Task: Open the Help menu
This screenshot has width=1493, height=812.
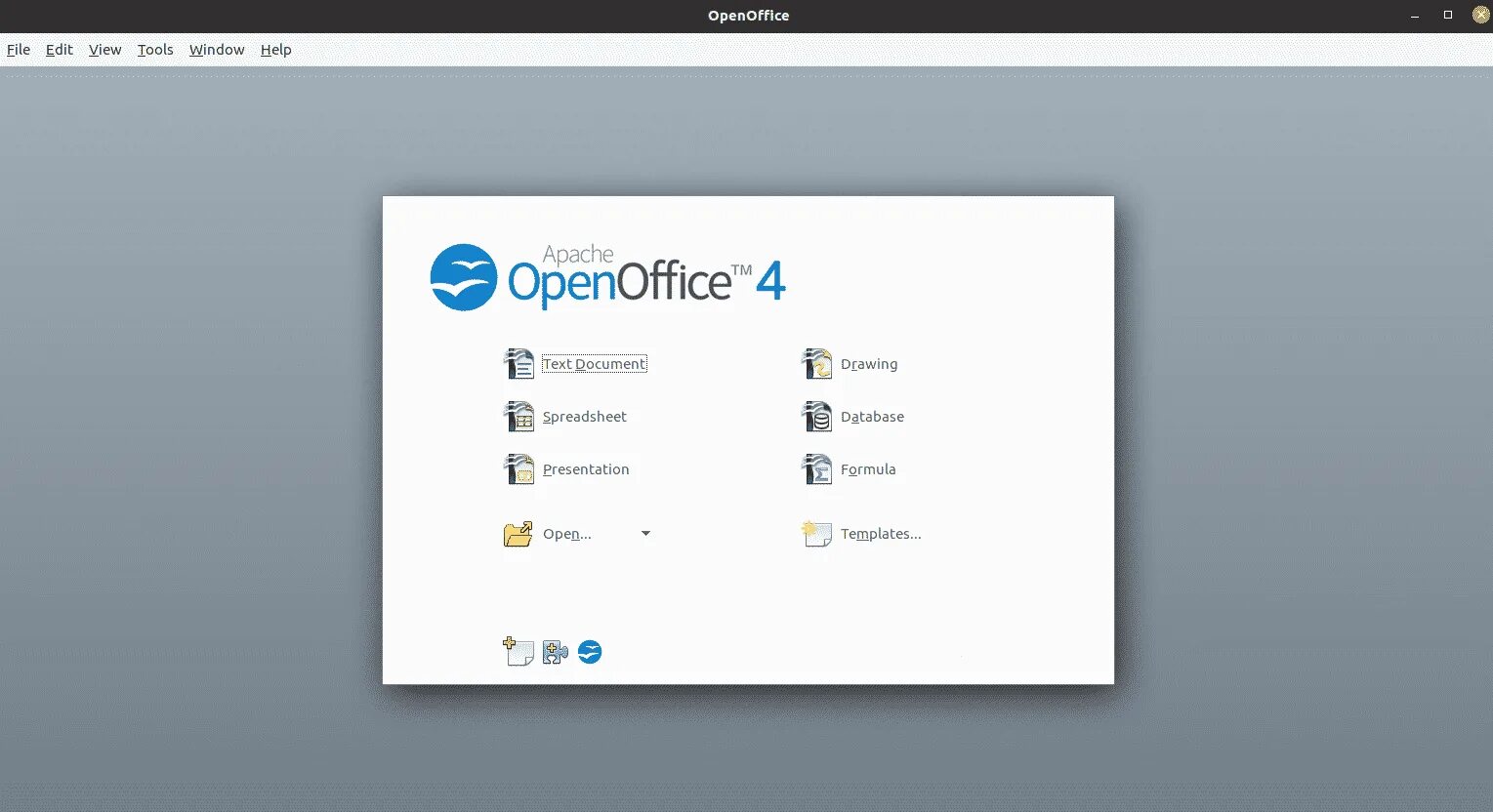Action: 276,50
